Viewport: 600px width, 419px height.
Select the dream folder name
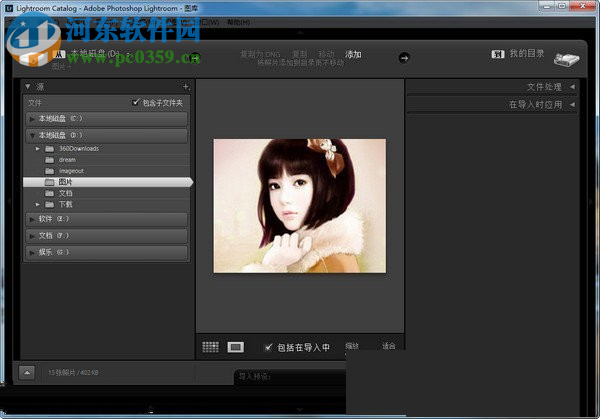coord(67,160)
